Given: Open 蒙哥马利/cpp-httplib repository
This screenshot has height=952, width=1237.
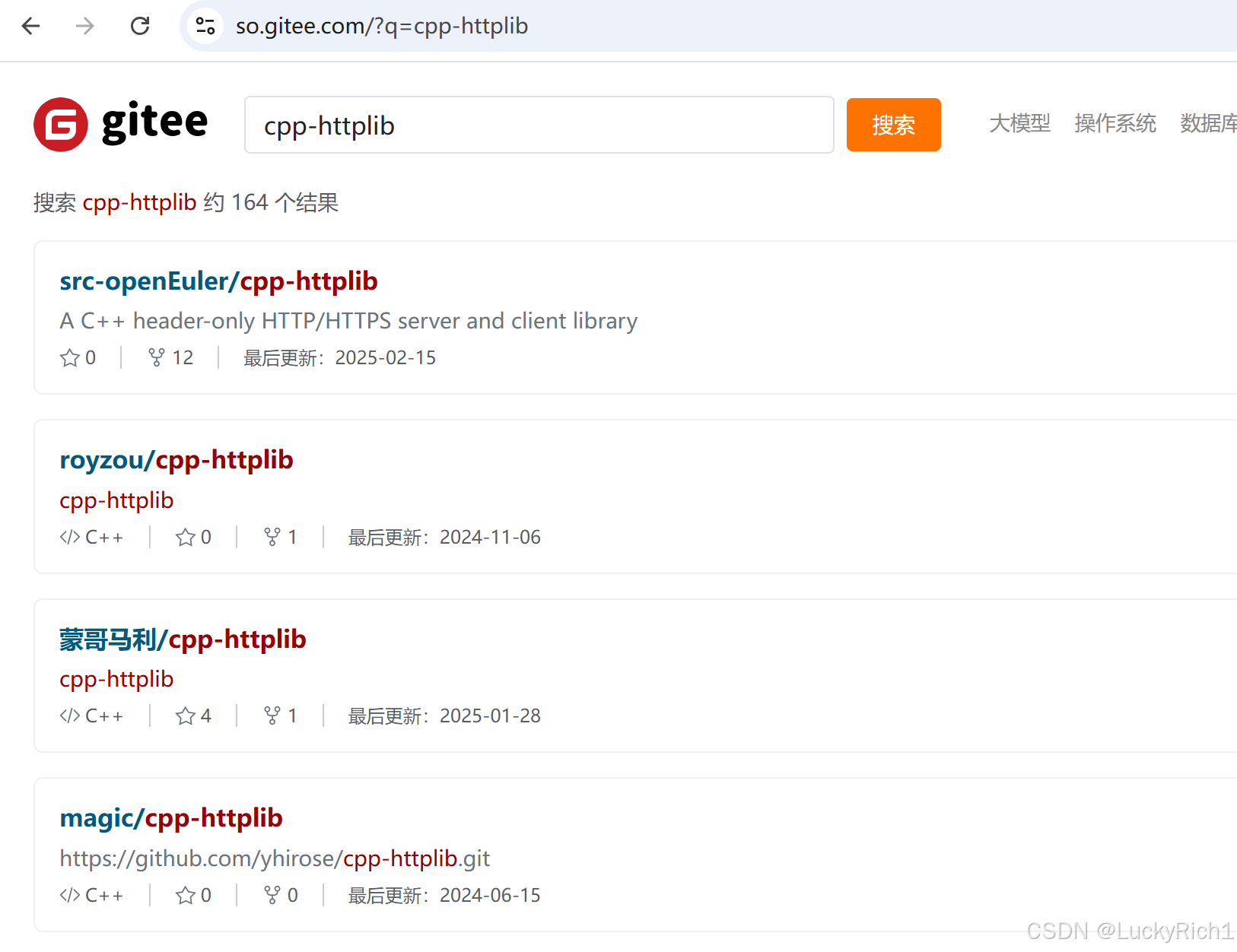Looking at the screenshot, I should (x=183, y=639).
